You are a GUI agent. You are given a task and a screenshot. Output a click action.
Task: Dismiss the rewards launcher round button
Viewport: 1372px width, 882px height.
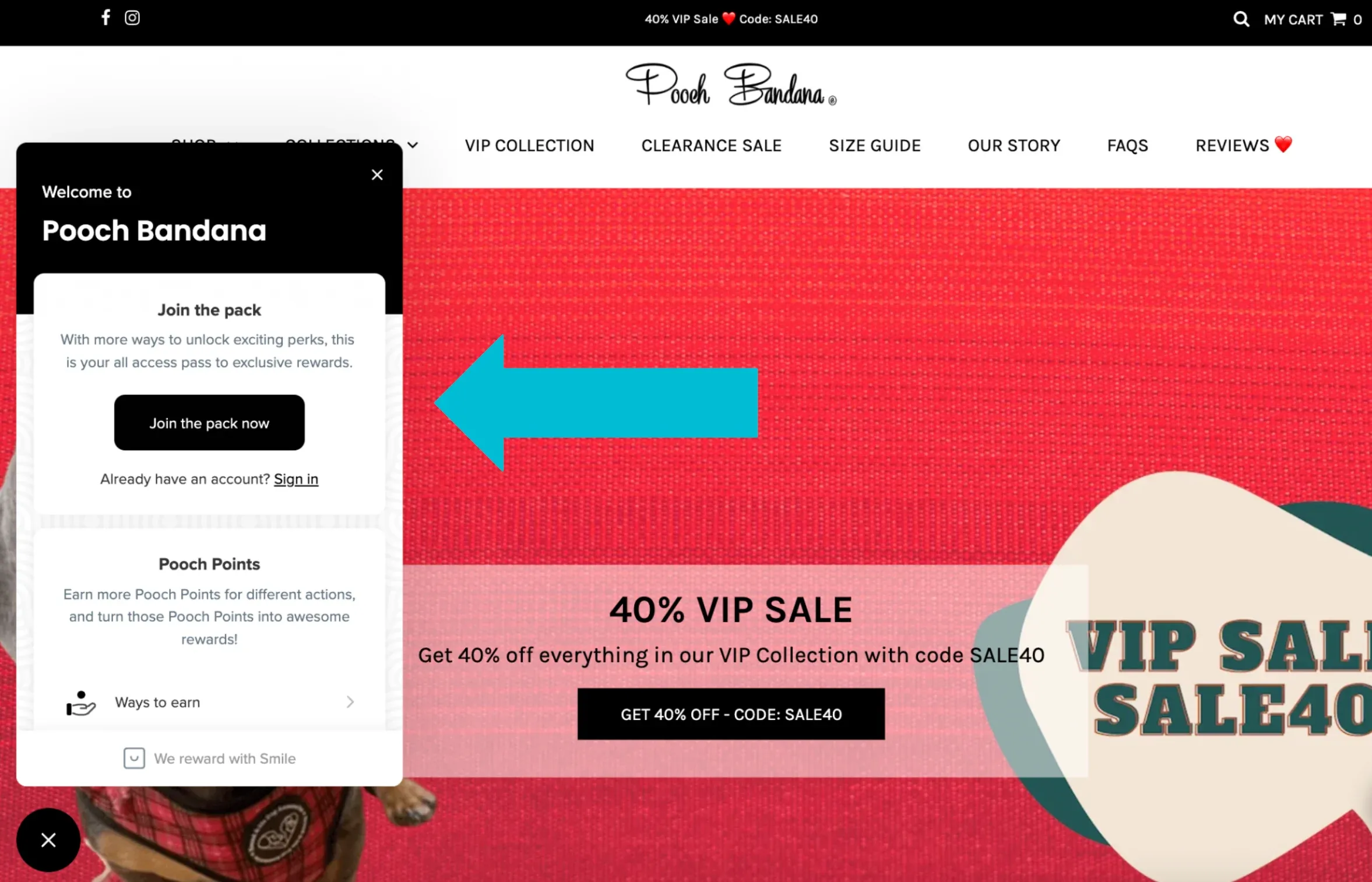pos(48,839)
